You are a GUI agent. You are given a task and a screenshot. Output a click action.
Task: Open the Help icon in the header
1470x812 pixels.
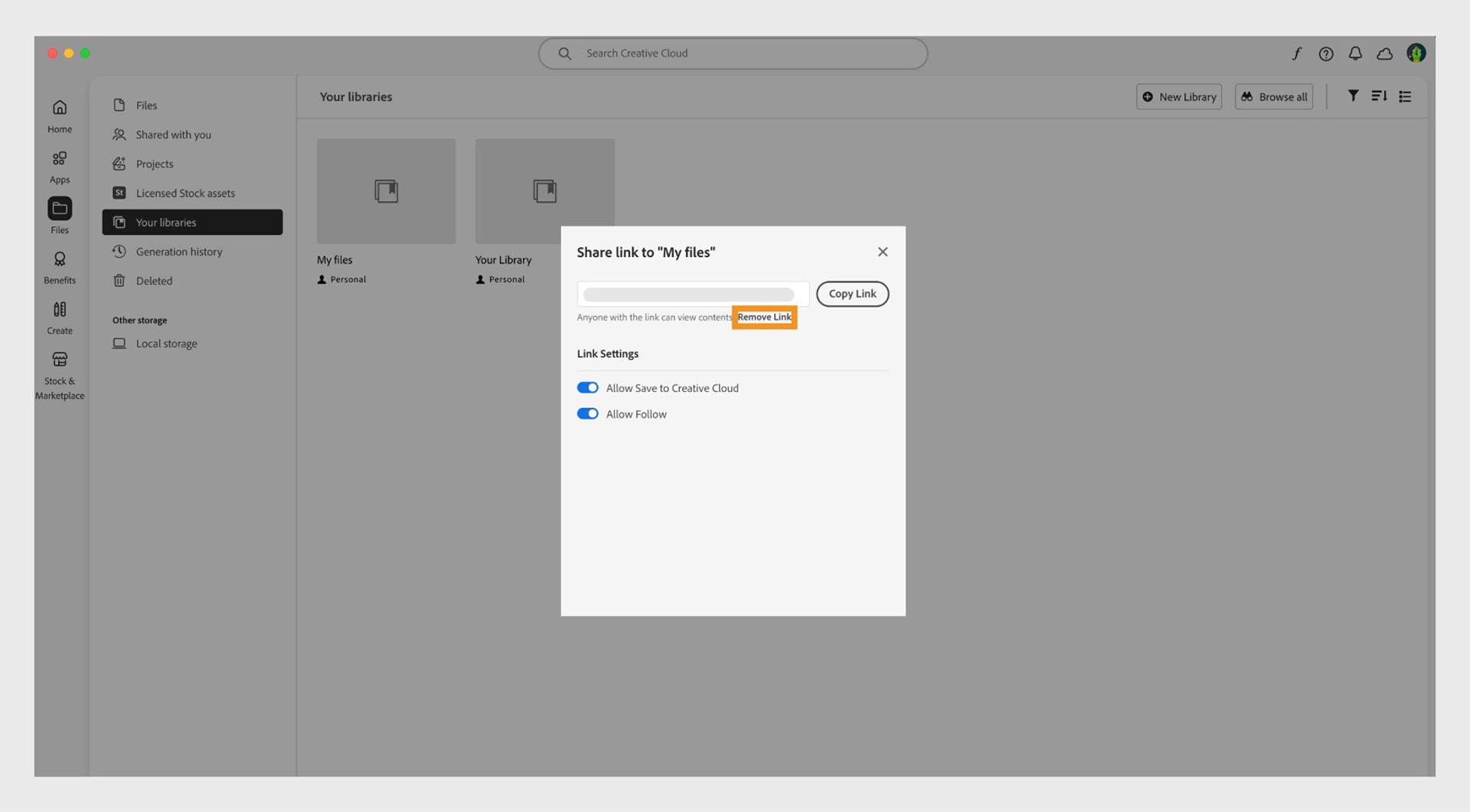click(x=1326, y=54)
